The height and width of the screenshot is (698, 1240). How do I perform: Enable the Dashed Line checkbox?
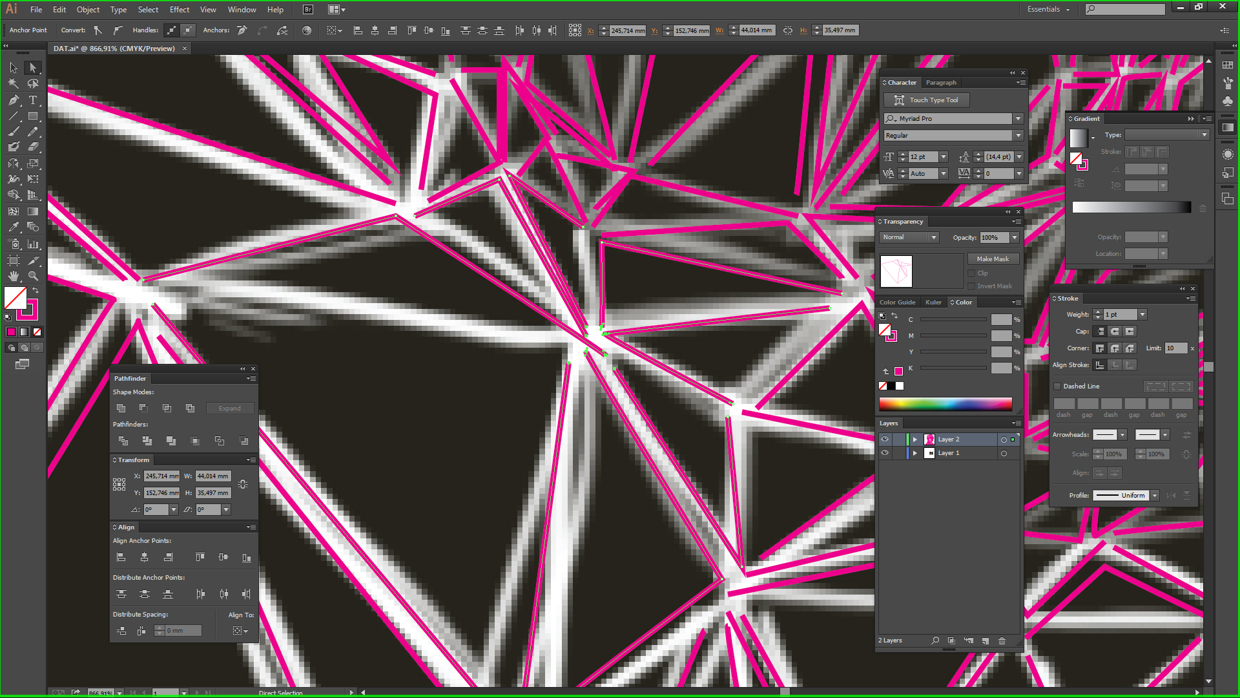[x=1058, y=386]
